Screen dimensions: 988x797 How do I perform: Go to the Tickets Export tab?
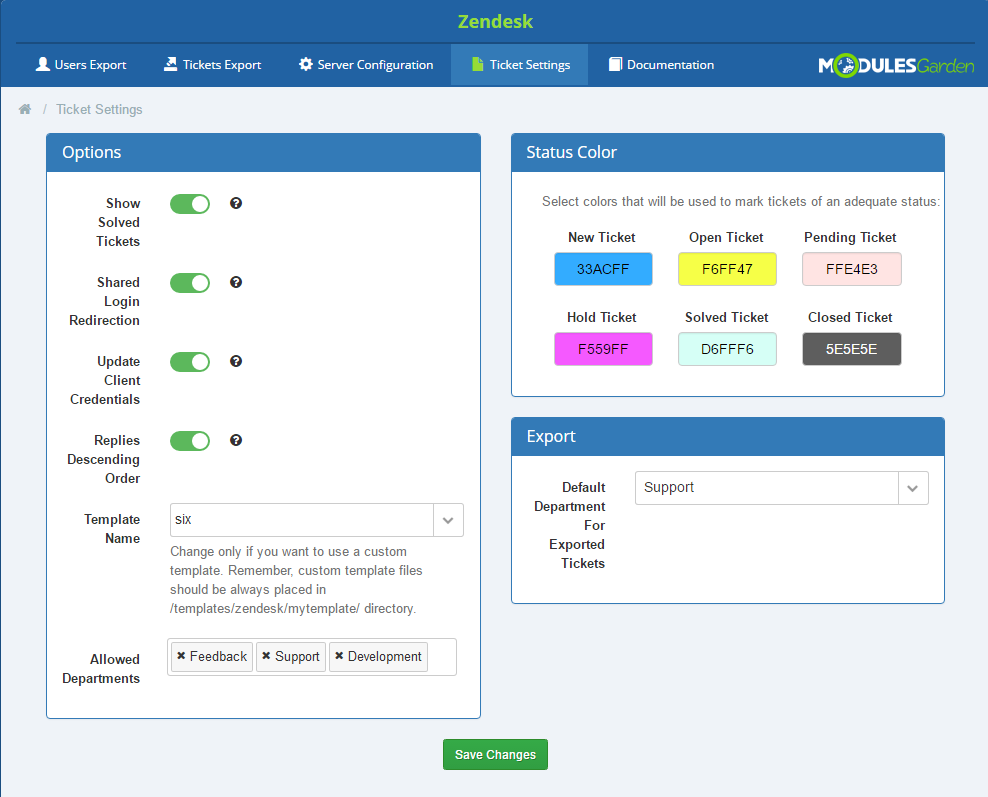click(212, 65)
